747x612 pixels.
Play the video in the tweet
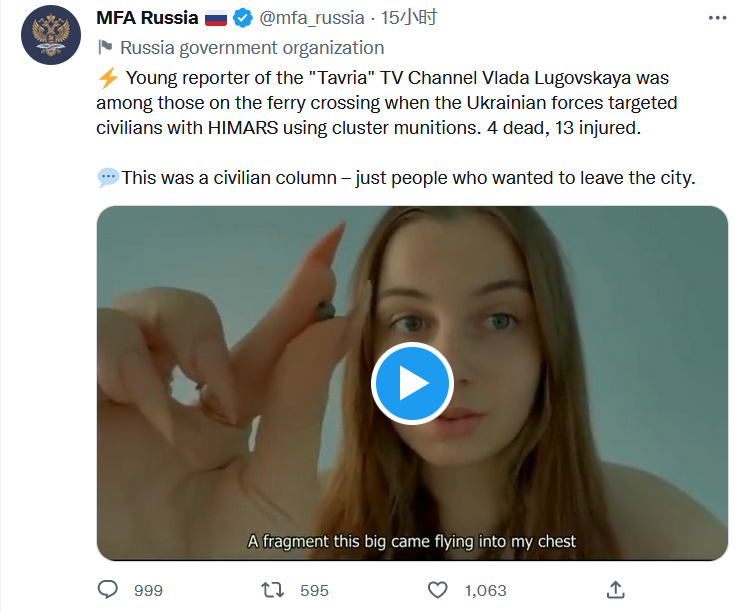pyautogui.click(x=412, y=383)
